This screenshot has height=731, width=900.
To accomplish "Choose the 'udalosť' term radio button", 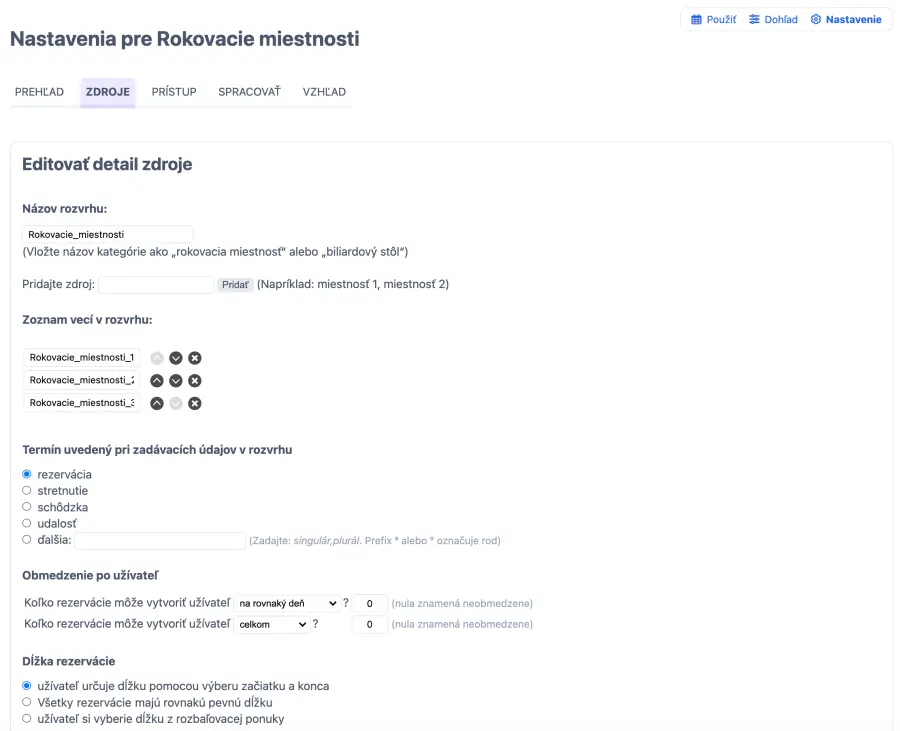I will coord(27,523).
